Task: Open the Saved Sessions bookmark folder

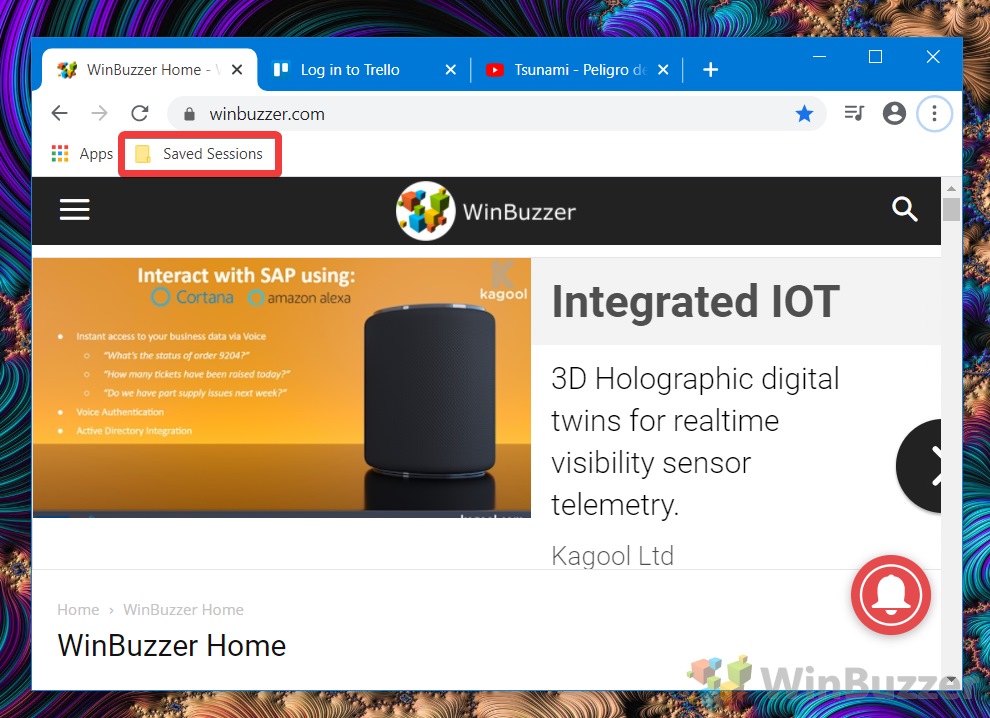Action: pos(200,154)
